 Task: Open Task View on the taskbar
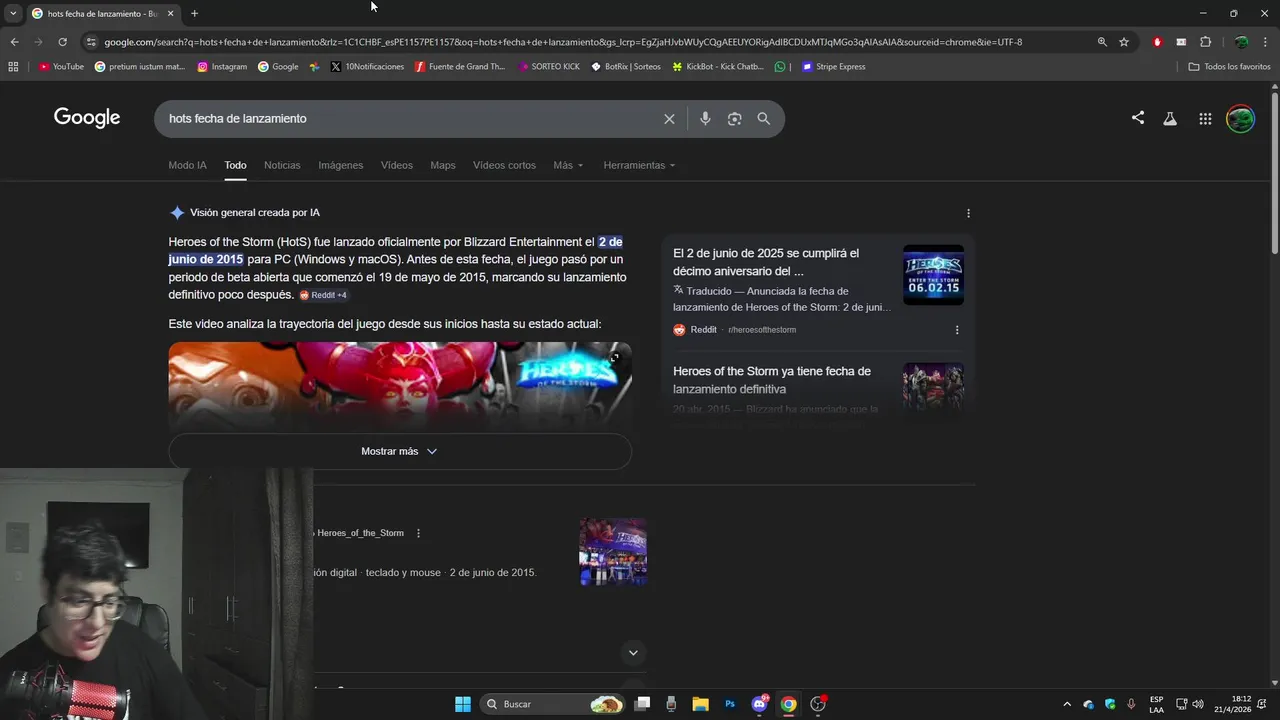pos(642,704)
